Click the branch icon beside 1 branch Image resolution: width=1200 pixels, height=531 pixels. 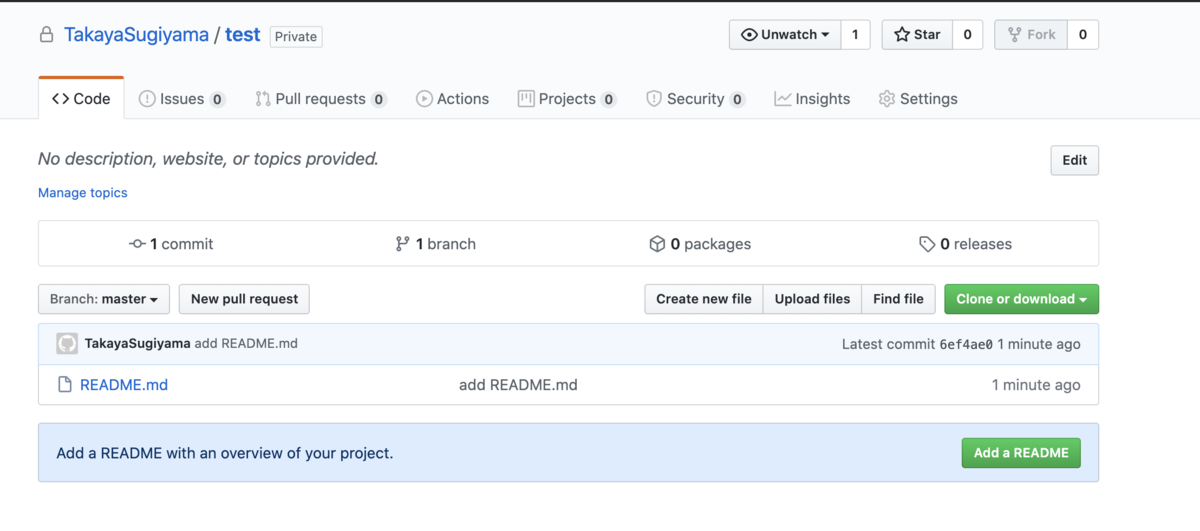(402, 244)
